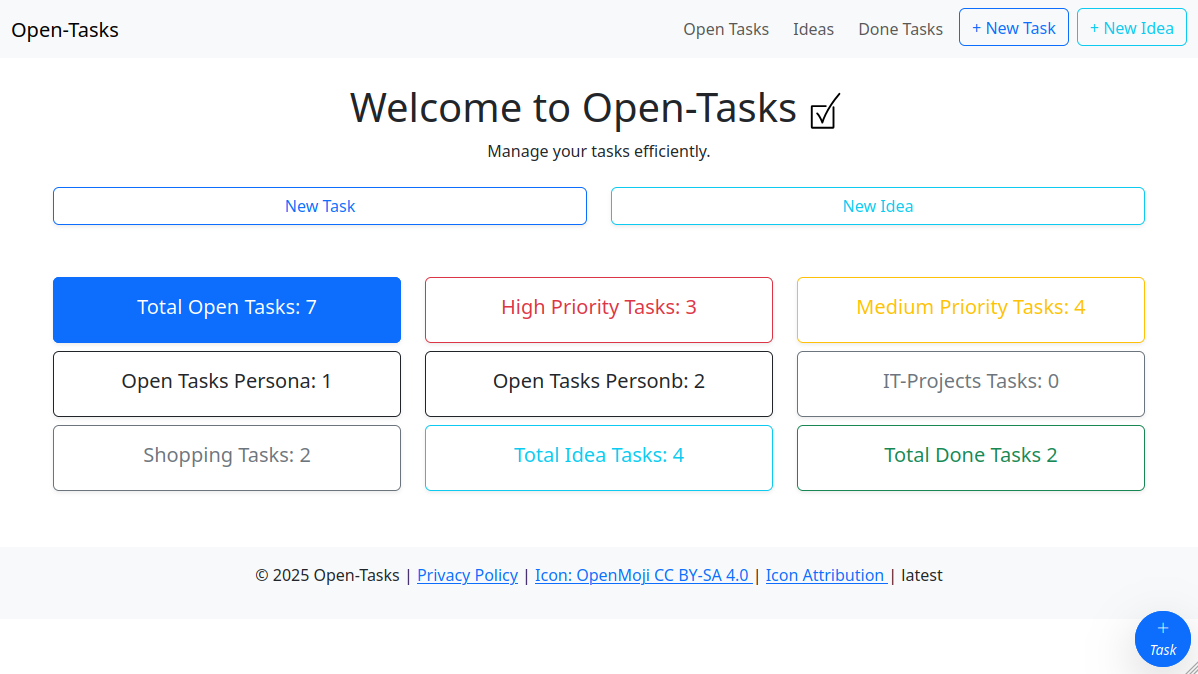1198x674 pixels.
Task: Click the Total Idea Tasks: 4 card
Action: pyautogui.click(x=598, y=457)
